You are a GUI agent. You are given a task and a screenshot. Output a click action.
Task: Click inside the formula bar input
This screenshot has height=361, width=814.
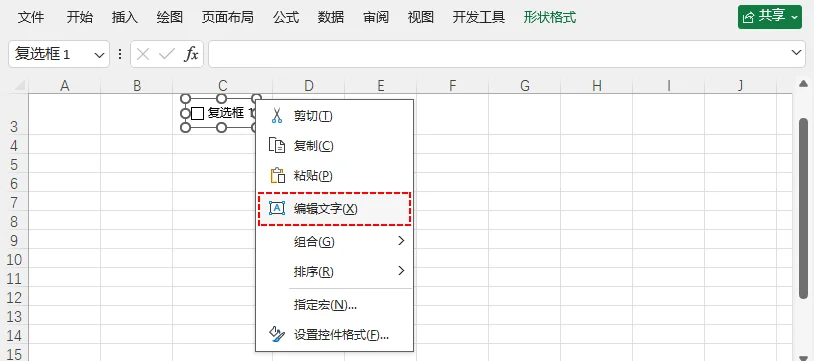click(x=498, y=54)
